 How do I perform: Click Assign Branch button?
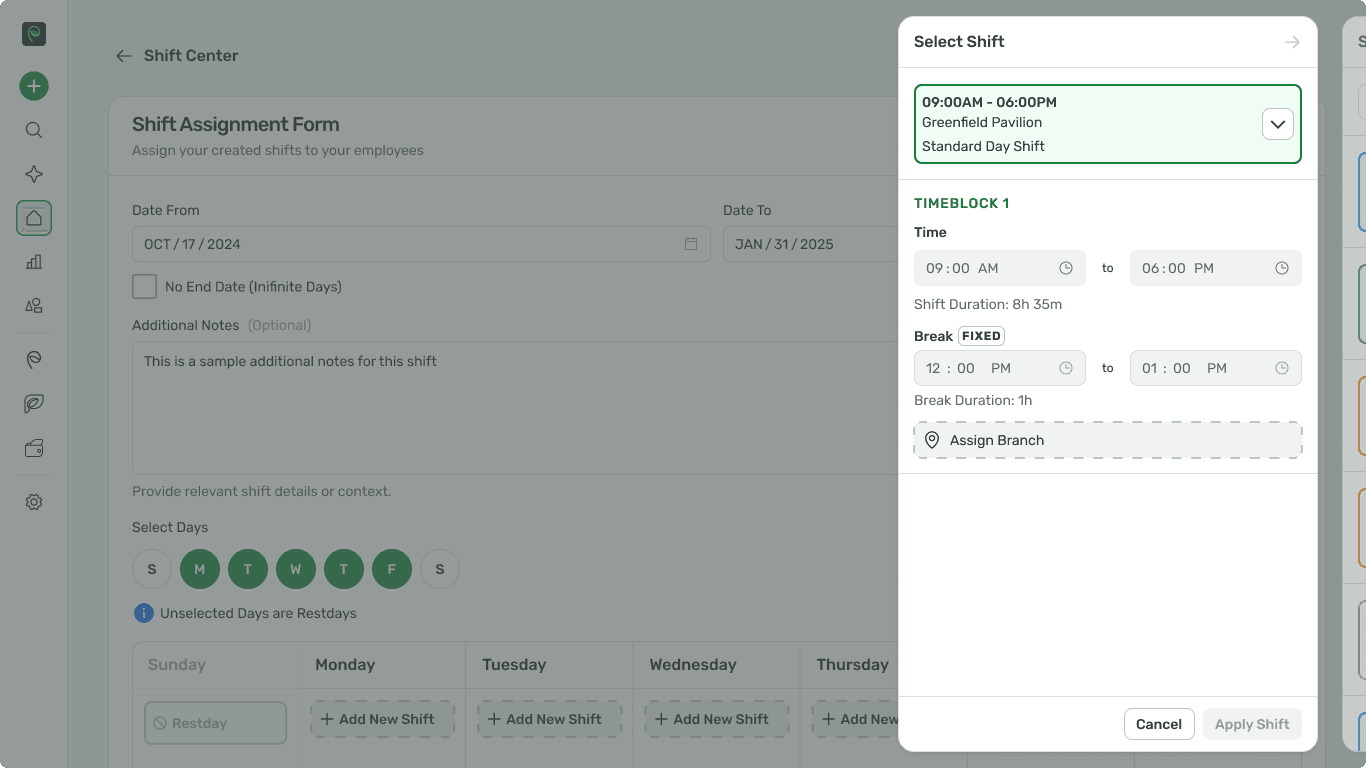[x=1107, y=440]
